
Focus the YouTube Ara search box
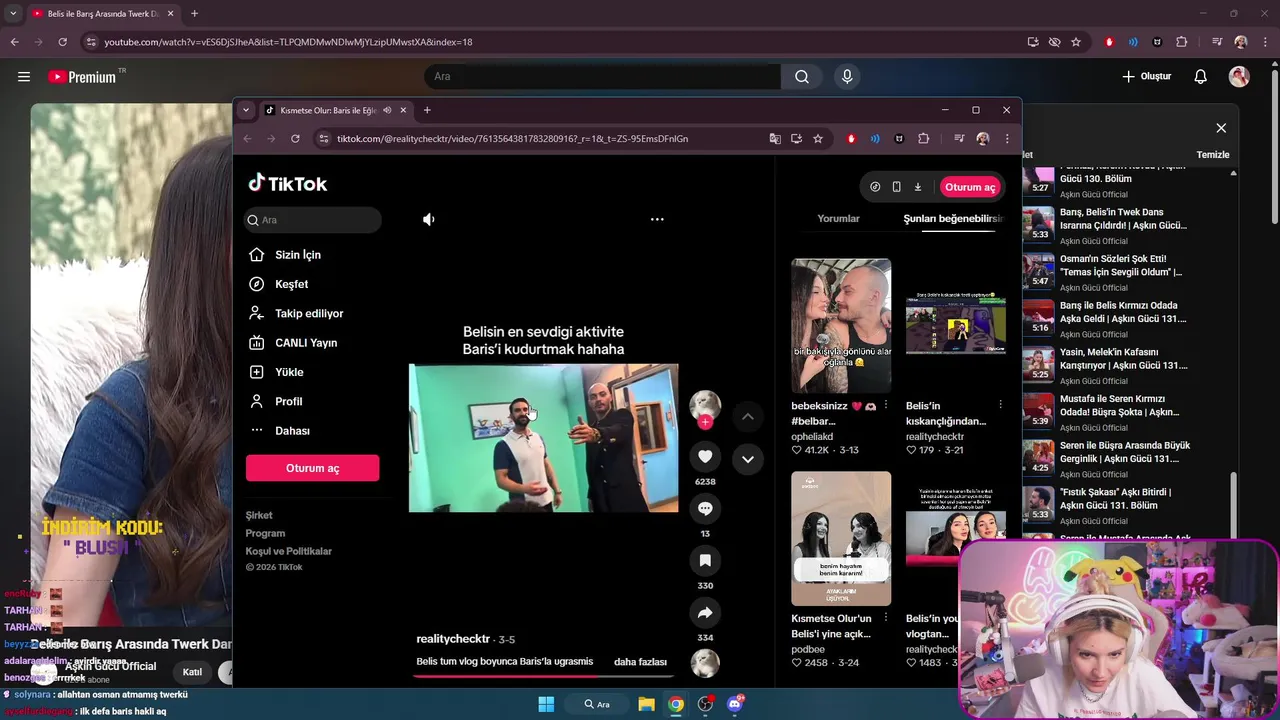[603, 77]
